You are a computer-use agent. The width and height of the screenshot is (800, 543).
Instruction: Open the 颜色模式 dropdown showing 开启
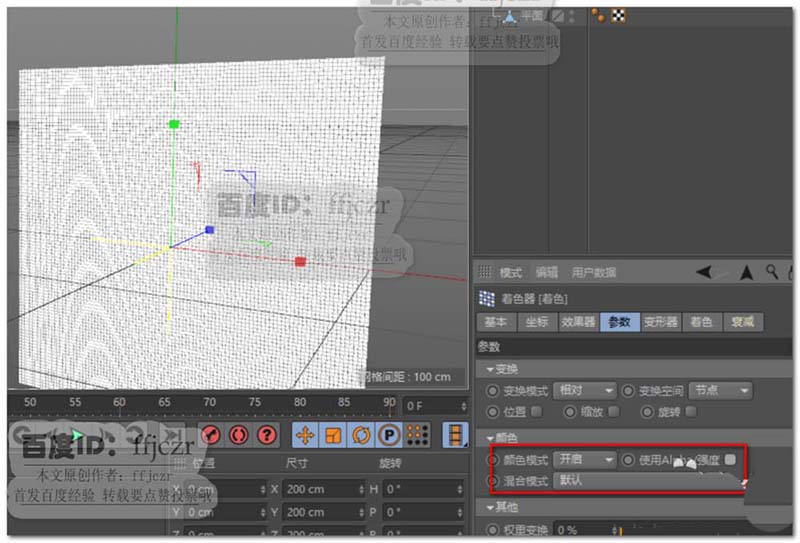pyautogui.click(x=585, y=459)
